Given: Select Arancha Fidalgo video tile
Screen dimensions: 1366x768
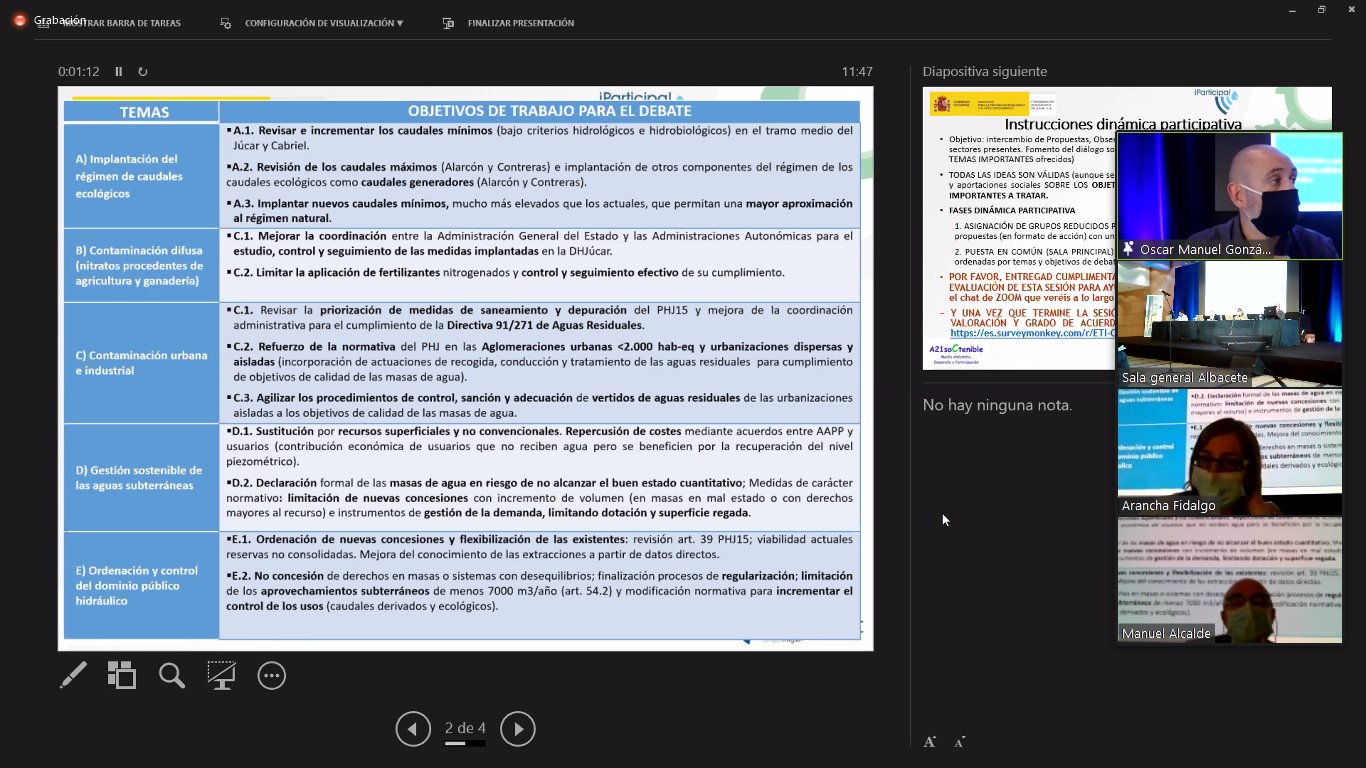Looking at the screenshot, I should point(1229,452).
